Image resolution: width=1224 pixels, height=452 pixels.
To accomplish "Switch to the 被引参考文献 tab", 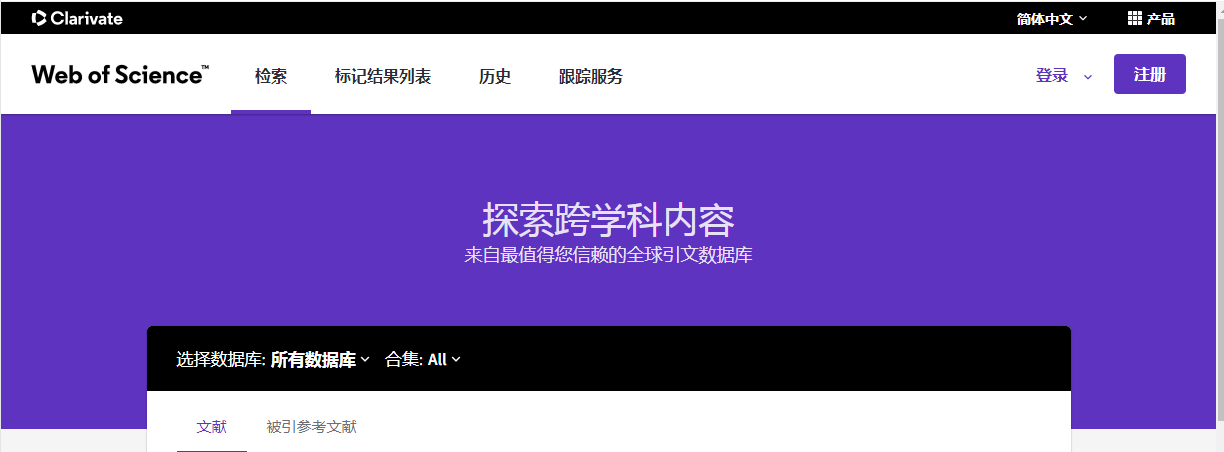I will click(x=311, y=427).
